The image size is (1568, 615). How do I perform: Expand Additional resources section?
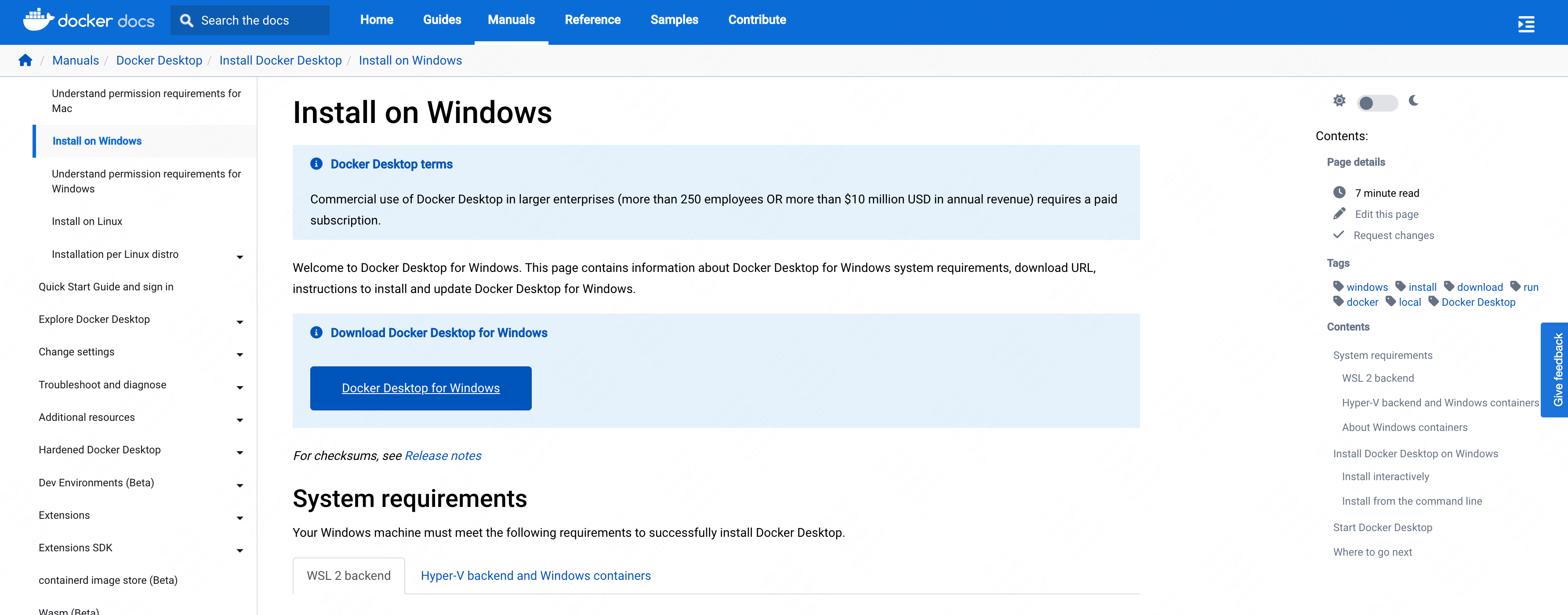pos(240,420)
